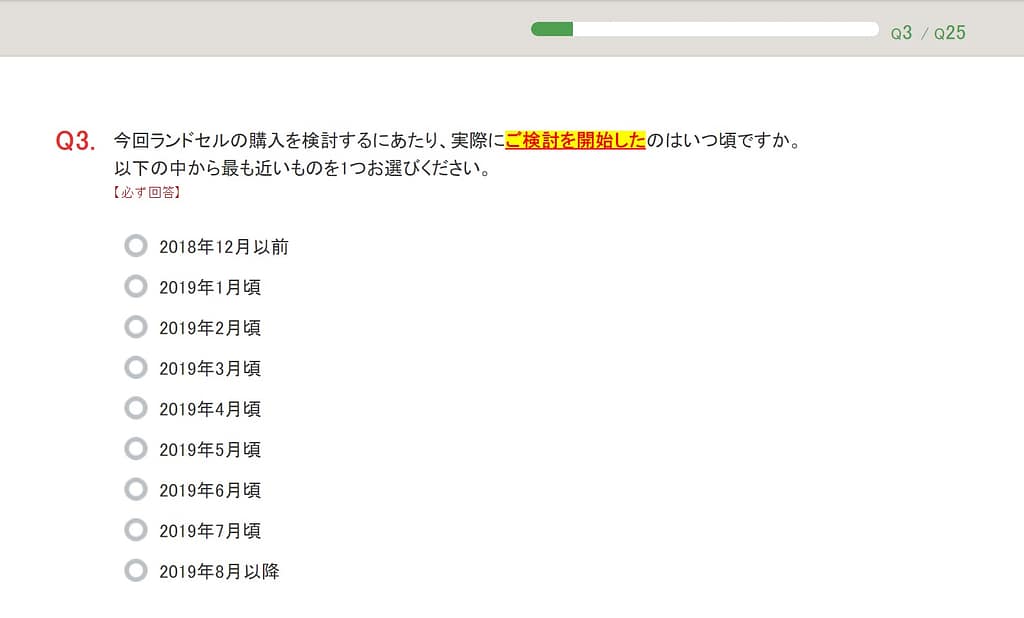Viewport: 1024px width, 618px height.
Task: Click the 2019年6月頃 option label text
Action: point(210,490)
